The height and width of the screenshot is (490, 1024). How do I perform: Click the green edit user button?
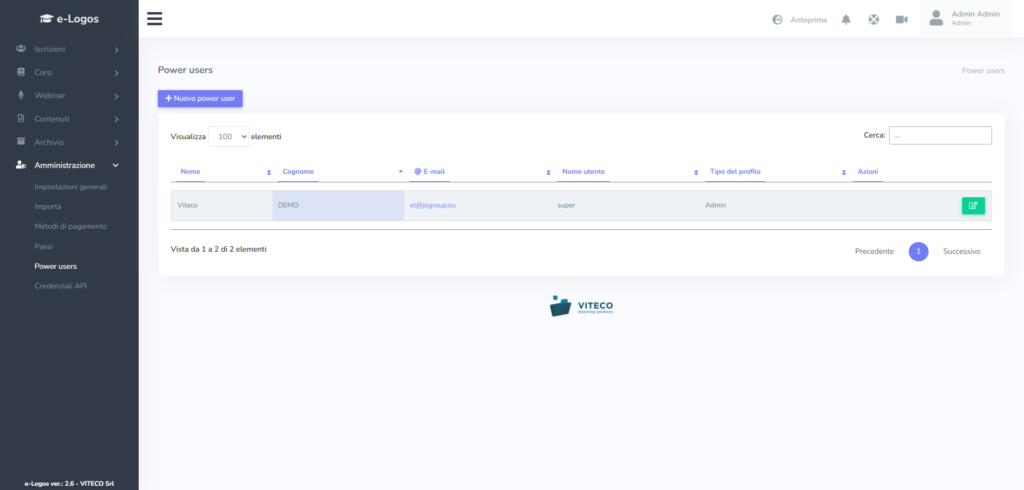coord(972,205)
